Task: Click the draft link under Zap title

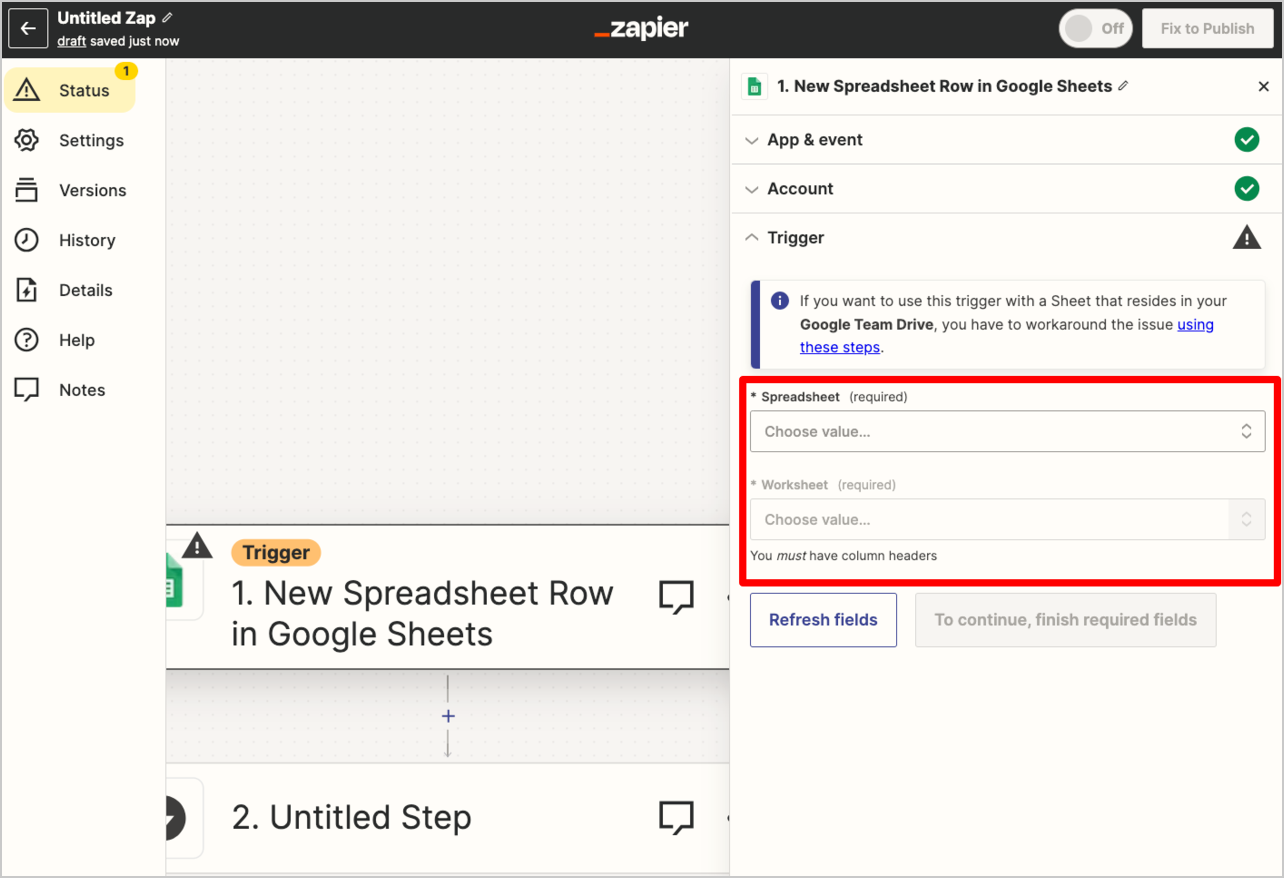Action: click(x=71, y=41)
